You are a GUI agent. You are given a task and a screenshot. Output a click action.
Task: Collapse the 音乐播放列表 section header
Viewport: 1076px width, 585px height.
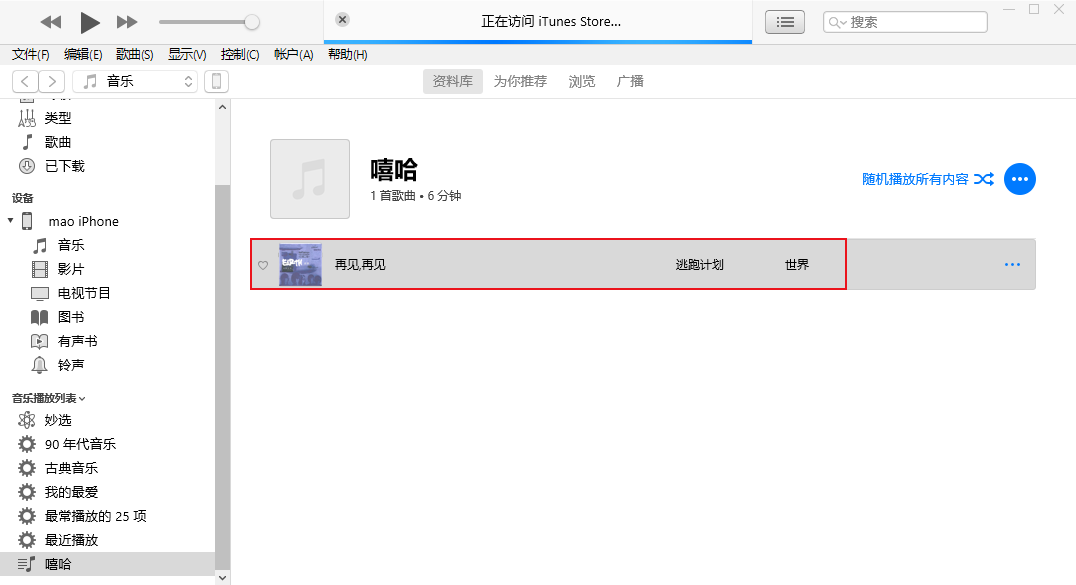[48, 398]
